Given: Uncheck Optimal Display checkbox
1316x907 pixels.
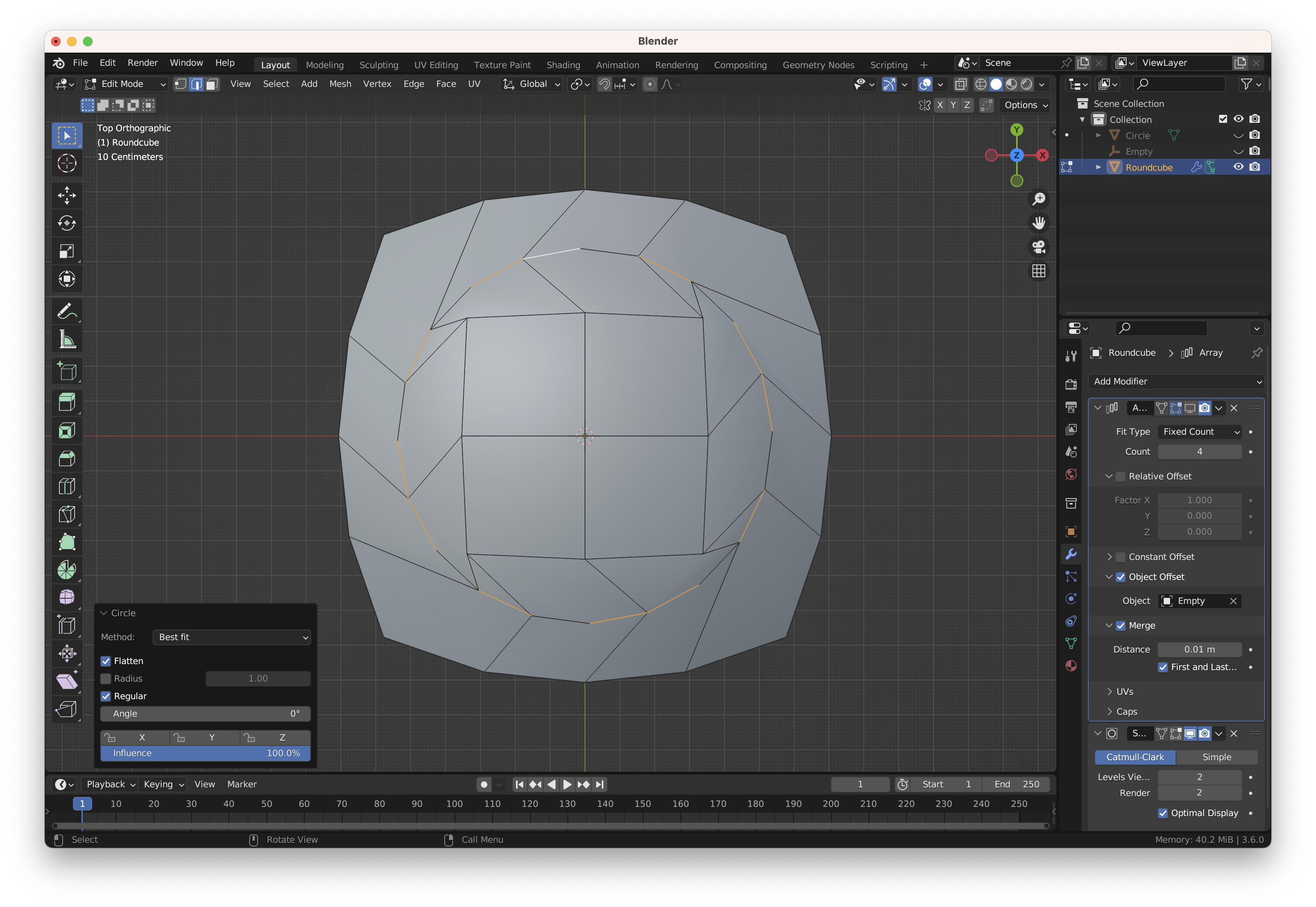Looking at the screenshot, I should (x=1163, y=813).
